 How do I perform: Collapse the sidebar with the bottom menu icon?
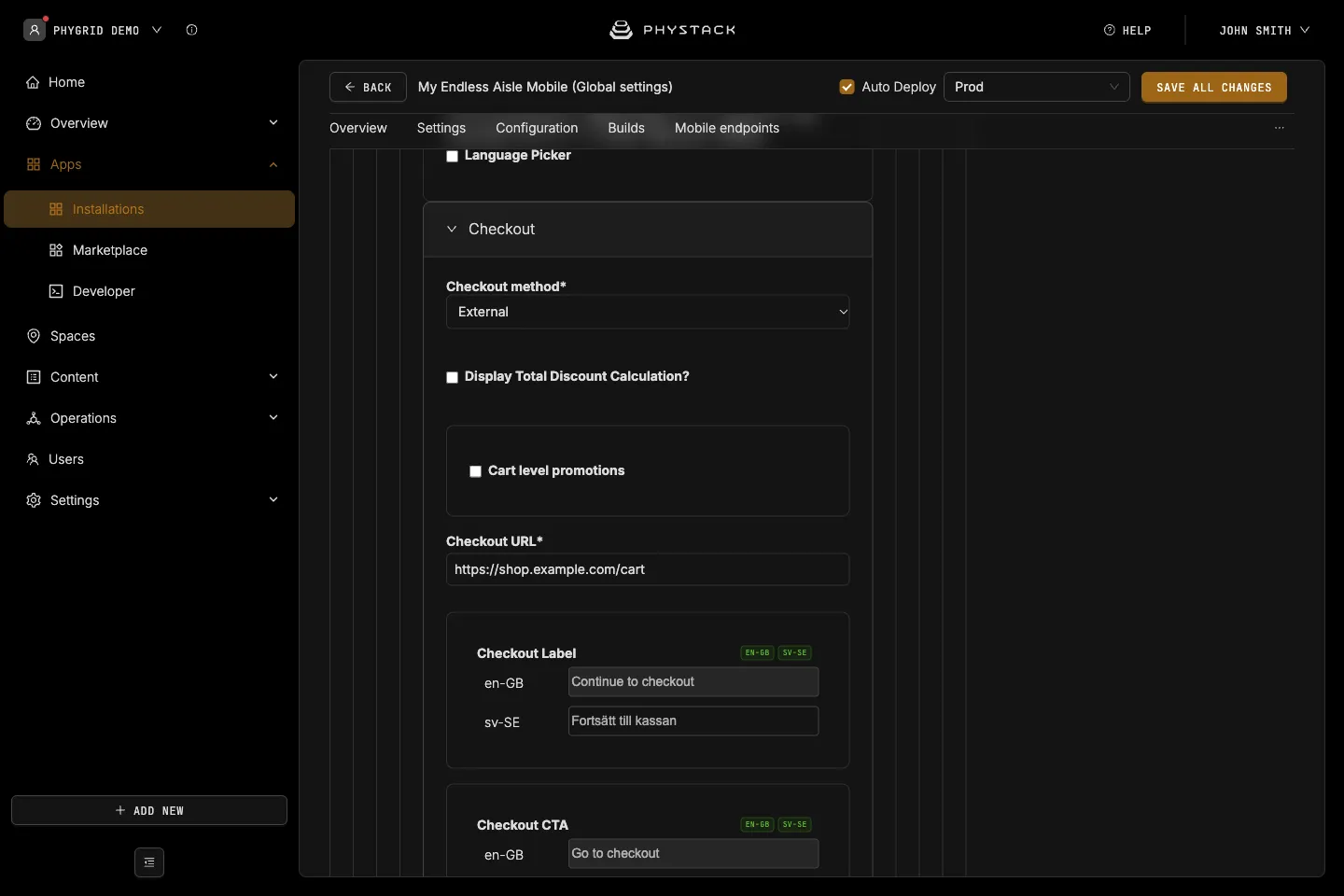click(x=149, y=862)
